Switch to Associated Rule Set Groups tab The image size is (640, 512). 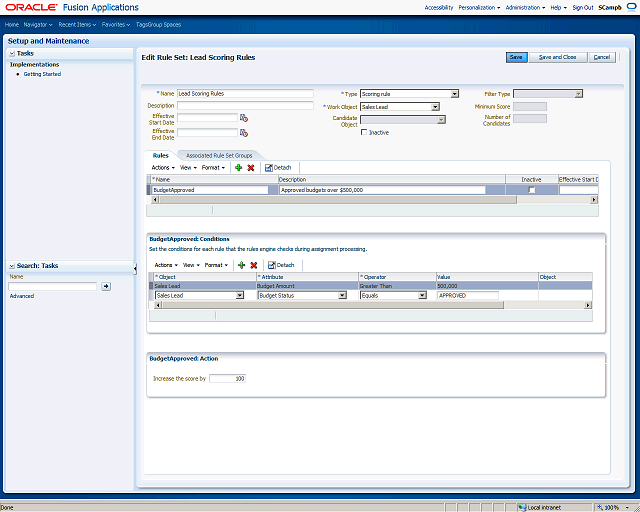click(x=219, y=156)
